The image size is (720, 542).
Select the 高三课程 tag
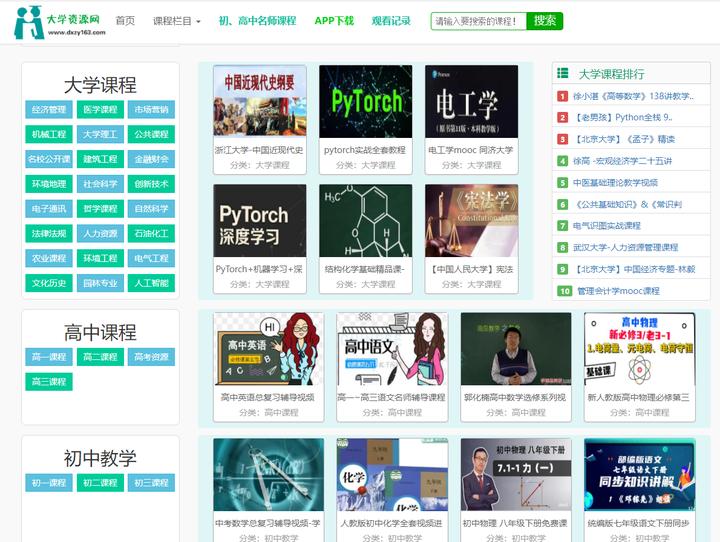(x=49, y=382)
